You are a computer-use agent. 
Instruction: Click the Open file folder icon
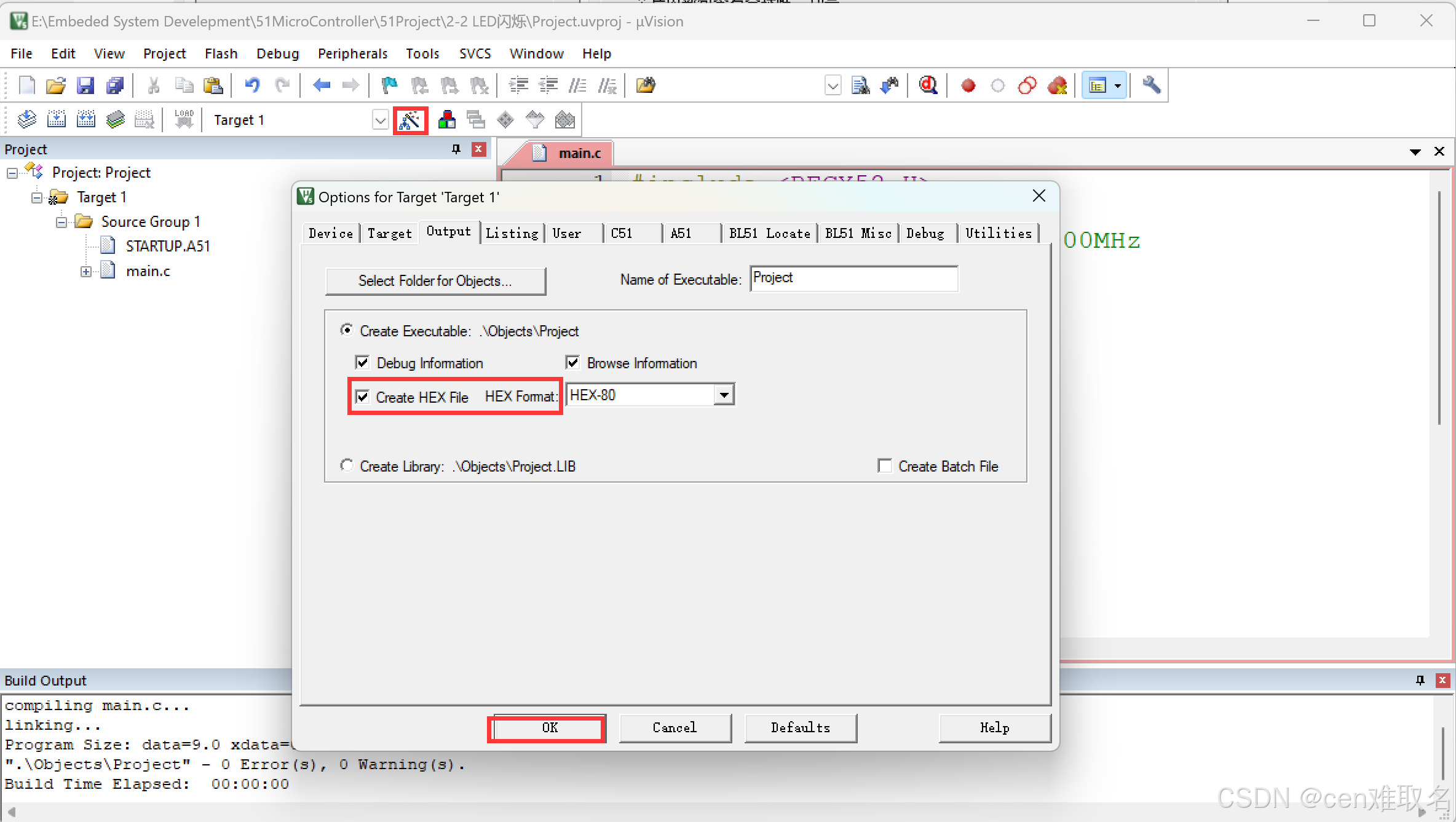point(55,85)
